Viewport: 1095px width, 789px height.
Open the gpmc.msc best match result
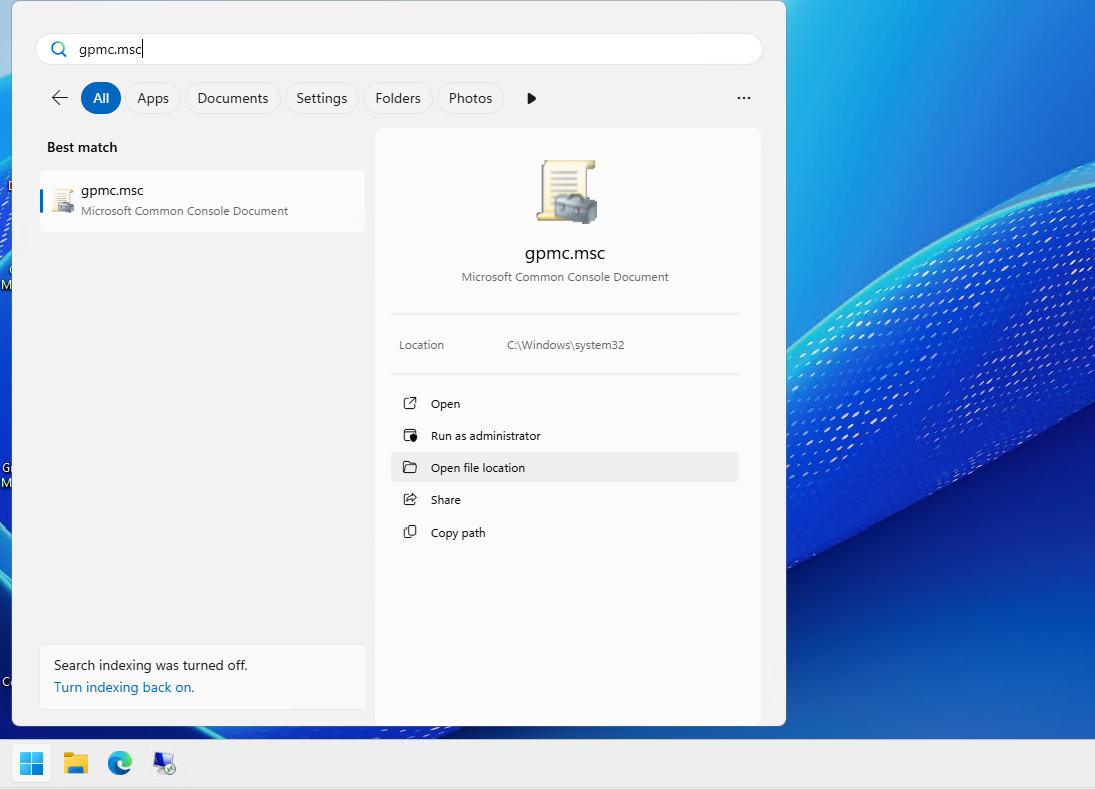203,200
